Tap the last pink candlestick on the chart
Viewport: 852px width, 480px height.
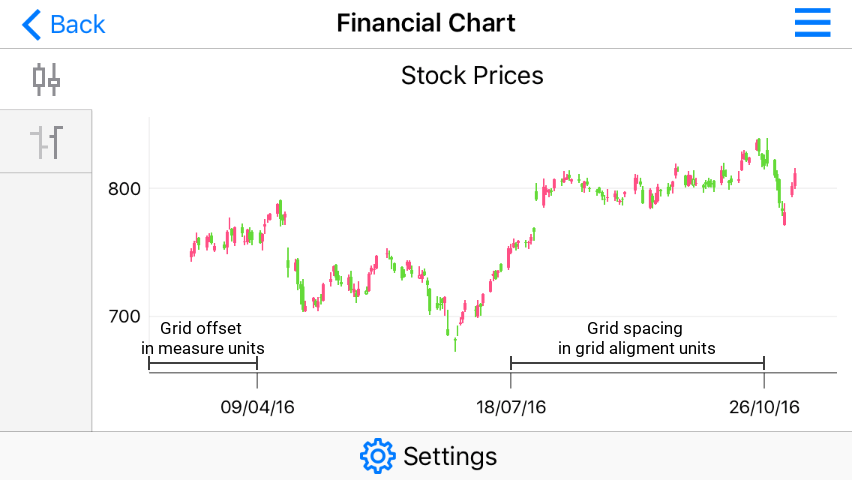794,182
